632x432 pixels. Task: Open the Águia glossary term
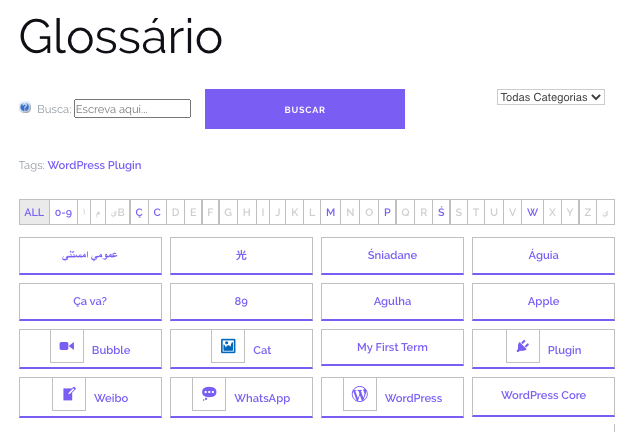tap(543, 255)
